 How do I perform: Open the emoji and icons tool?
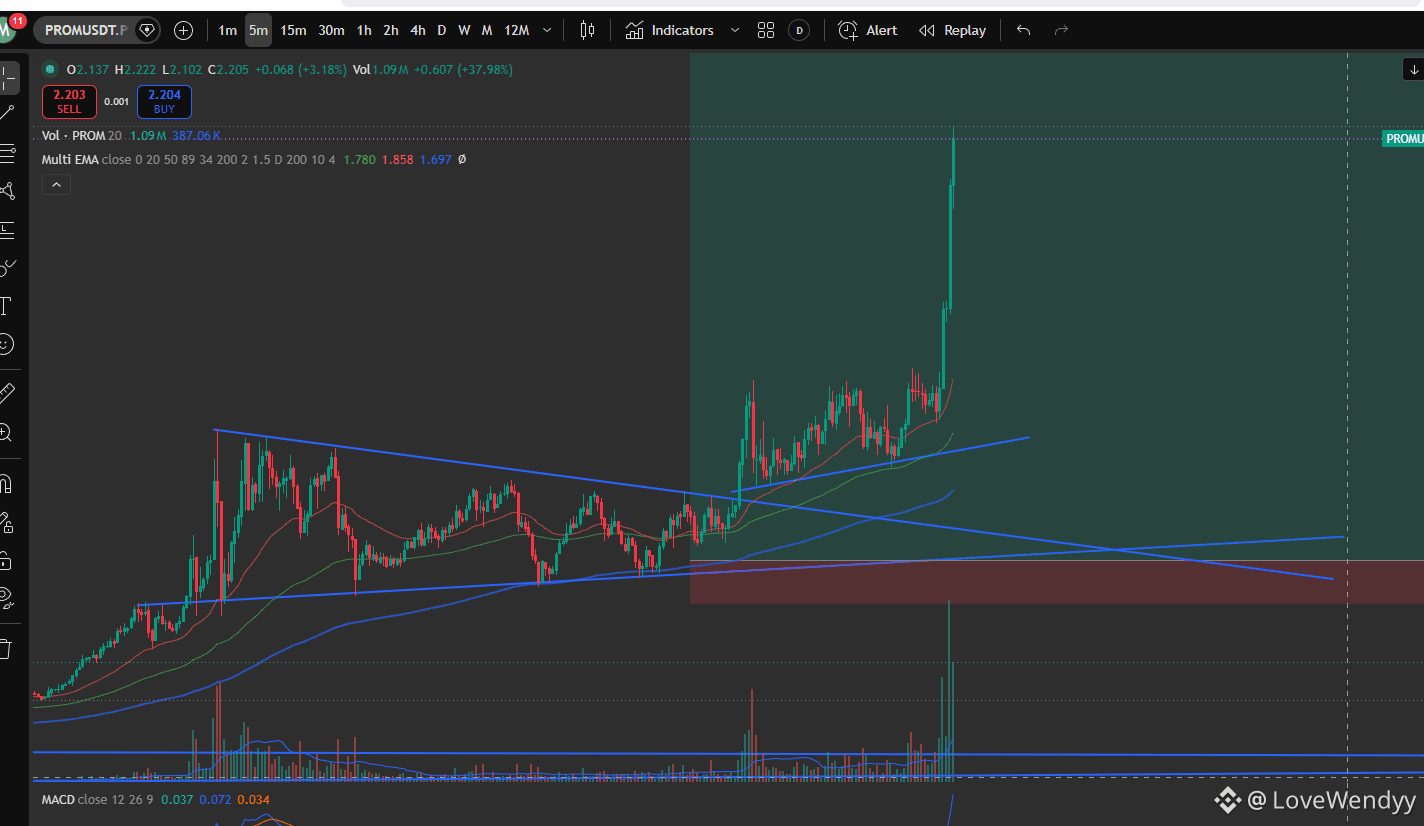6,344
